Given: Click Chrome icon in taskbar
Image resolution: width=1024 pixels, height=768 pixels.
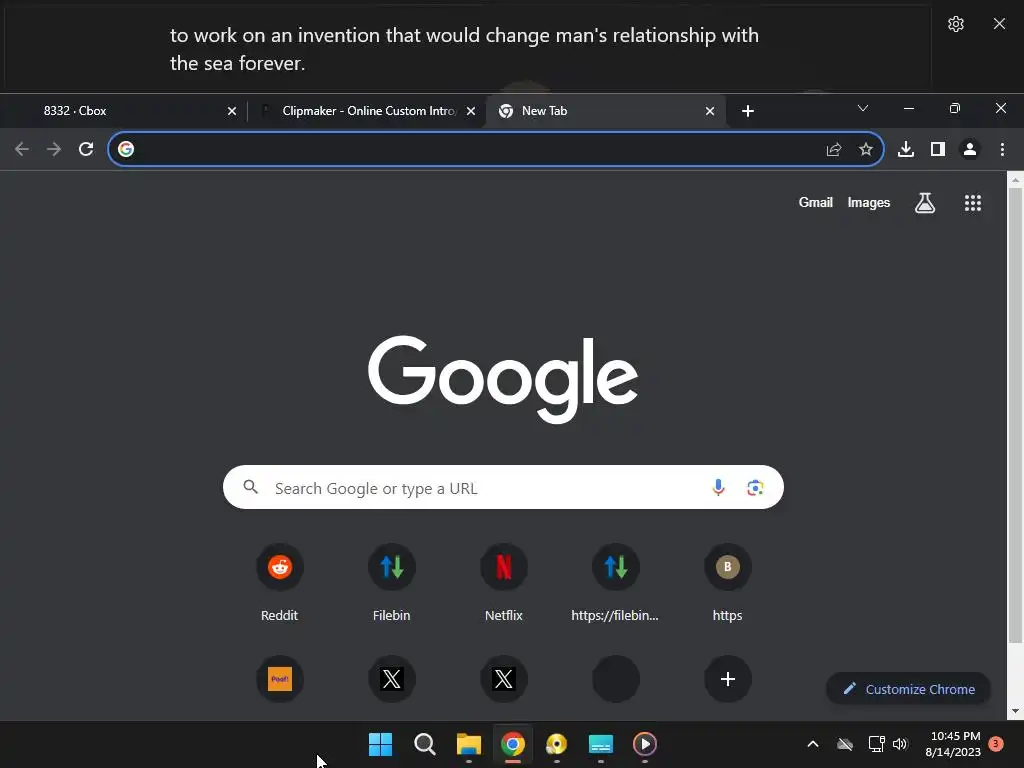Looking at the screenshot, I should click(513, 744).
